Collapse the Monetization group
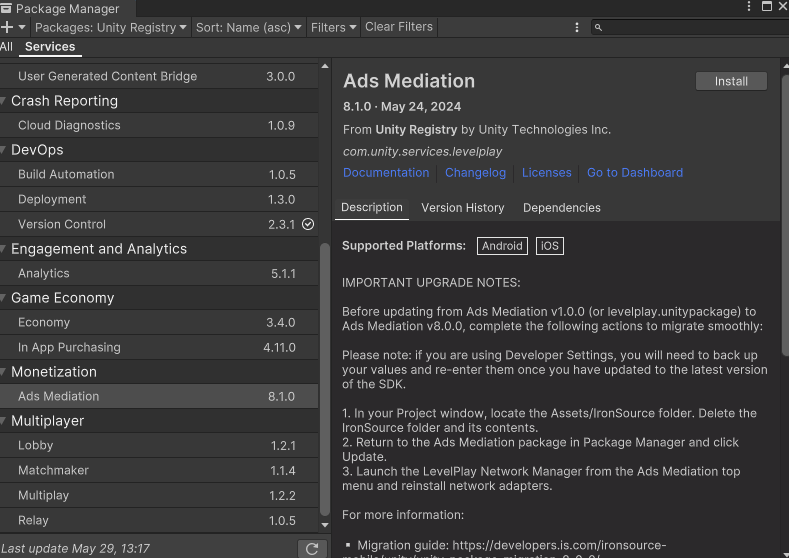Viewport: 789px width, 558px height. tap(3, 372)
